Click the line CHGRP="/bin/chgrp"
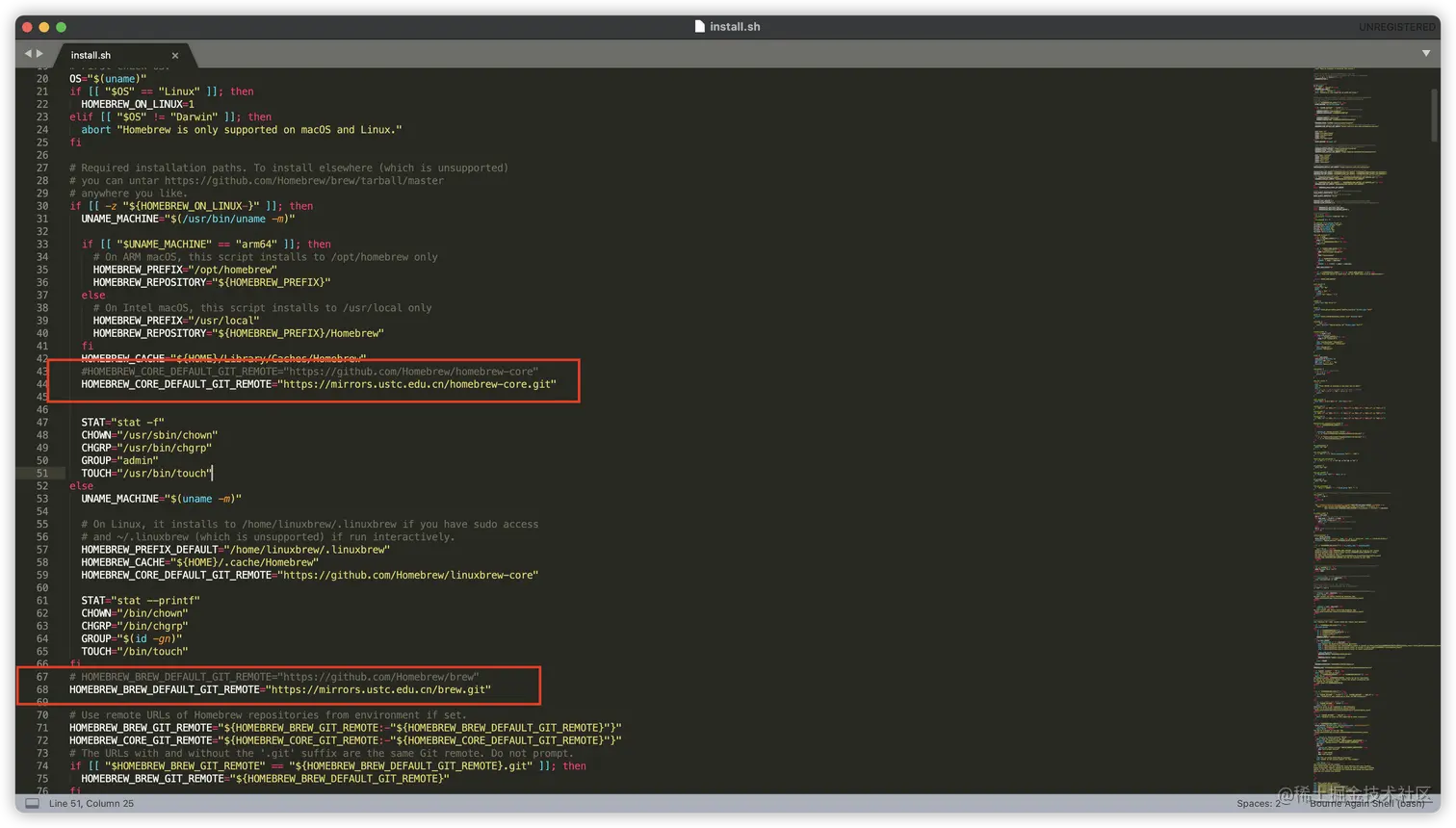This screenshot has height=828, width=1456. (x=135, y=627)
